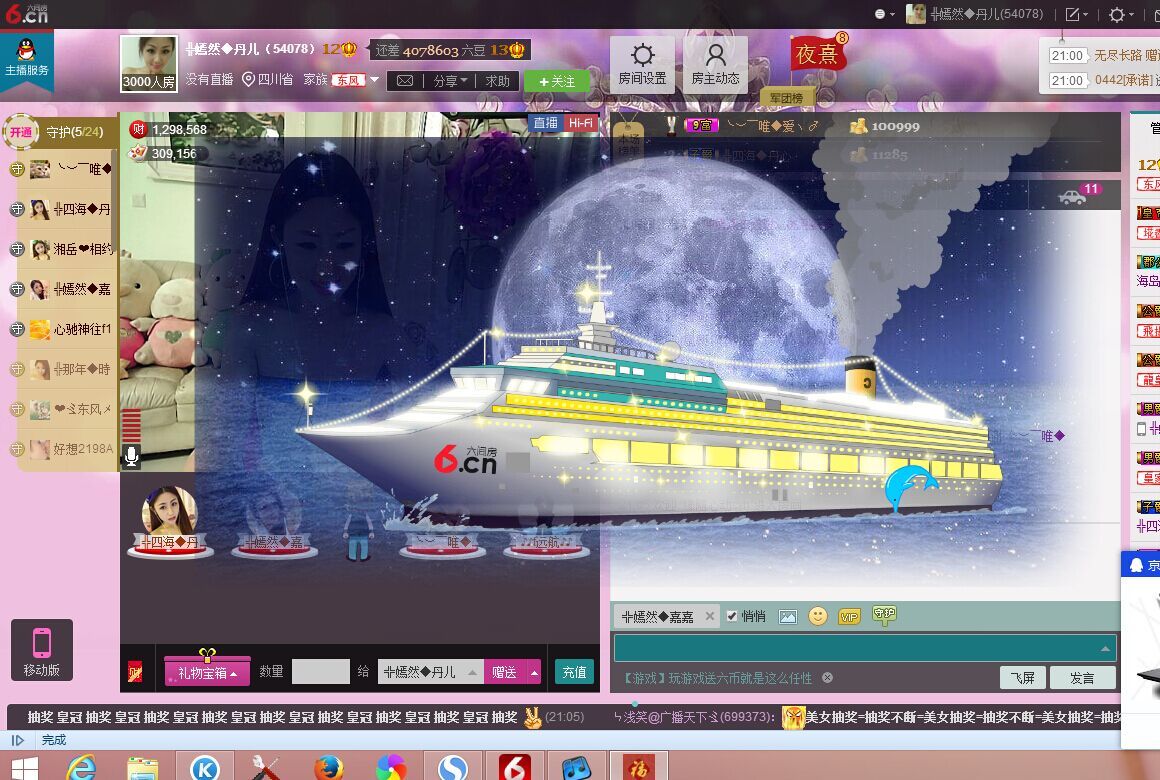Click the 守护(5/24) guardian header
This screenshot has width=1160, height=780.
point(74,132)
